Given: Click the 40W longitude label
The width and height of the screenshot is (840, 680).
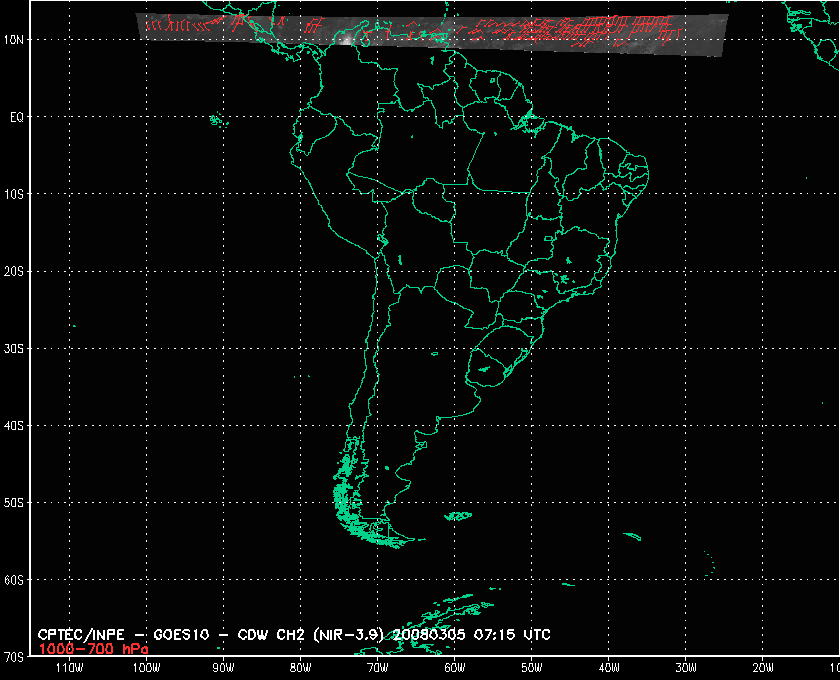Looking at the screenshot, I should click(x=610, y=668).
